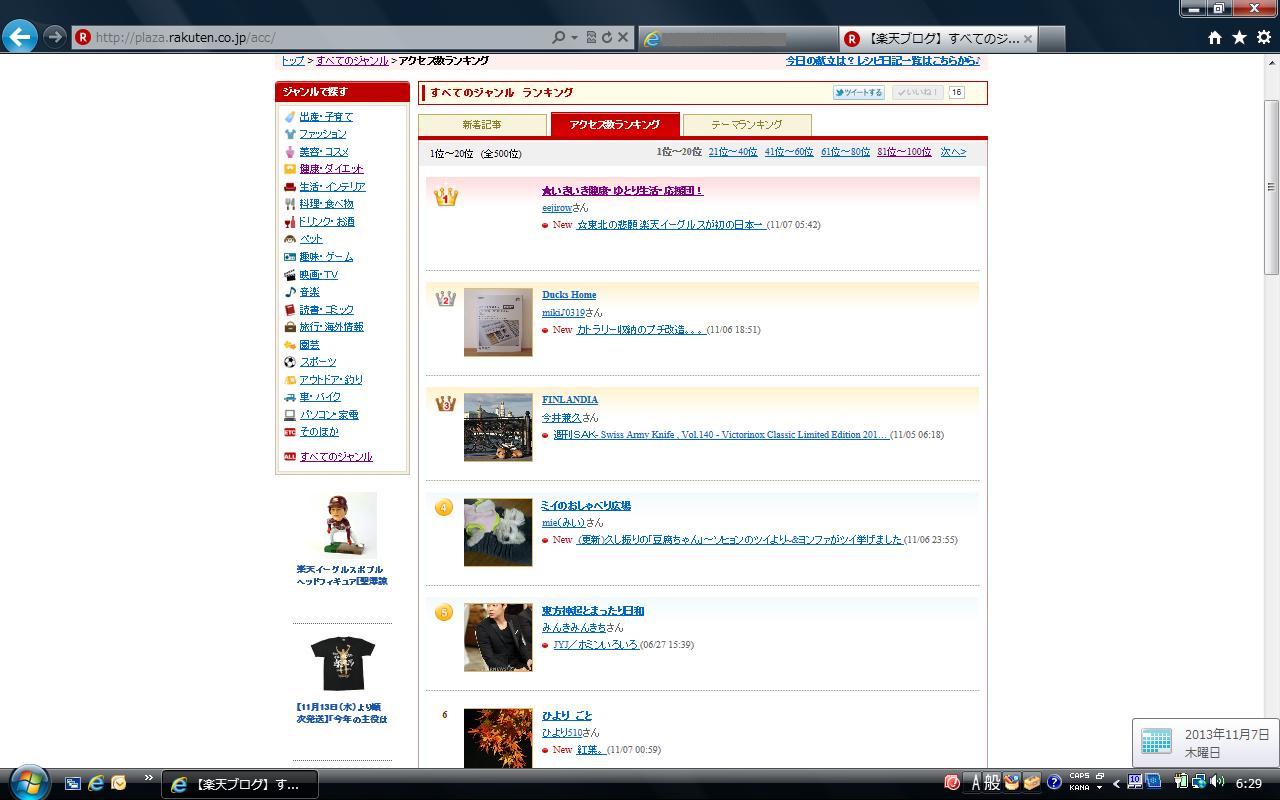Click the IME help question mark icon
The height and width of the screenshot is (800, 1280).
[1054, 782]
